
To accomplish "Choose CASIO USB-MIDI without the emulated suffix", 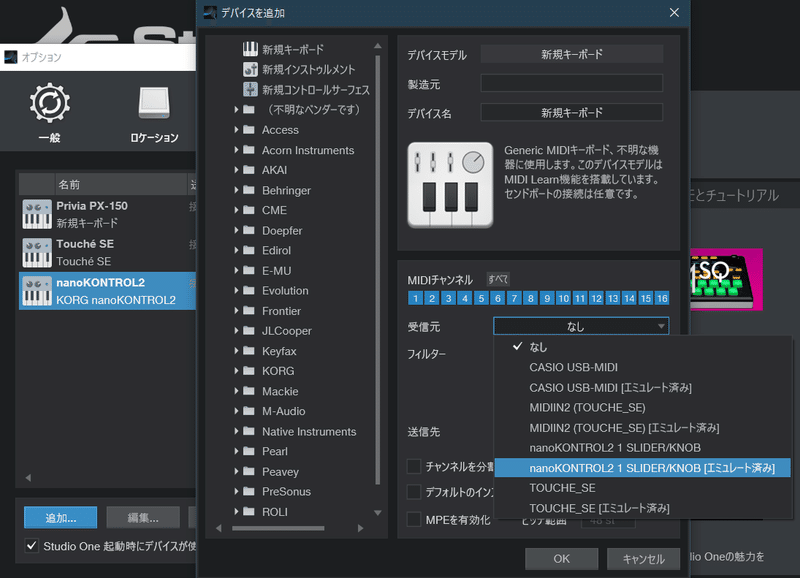I will tap(643, 367).
